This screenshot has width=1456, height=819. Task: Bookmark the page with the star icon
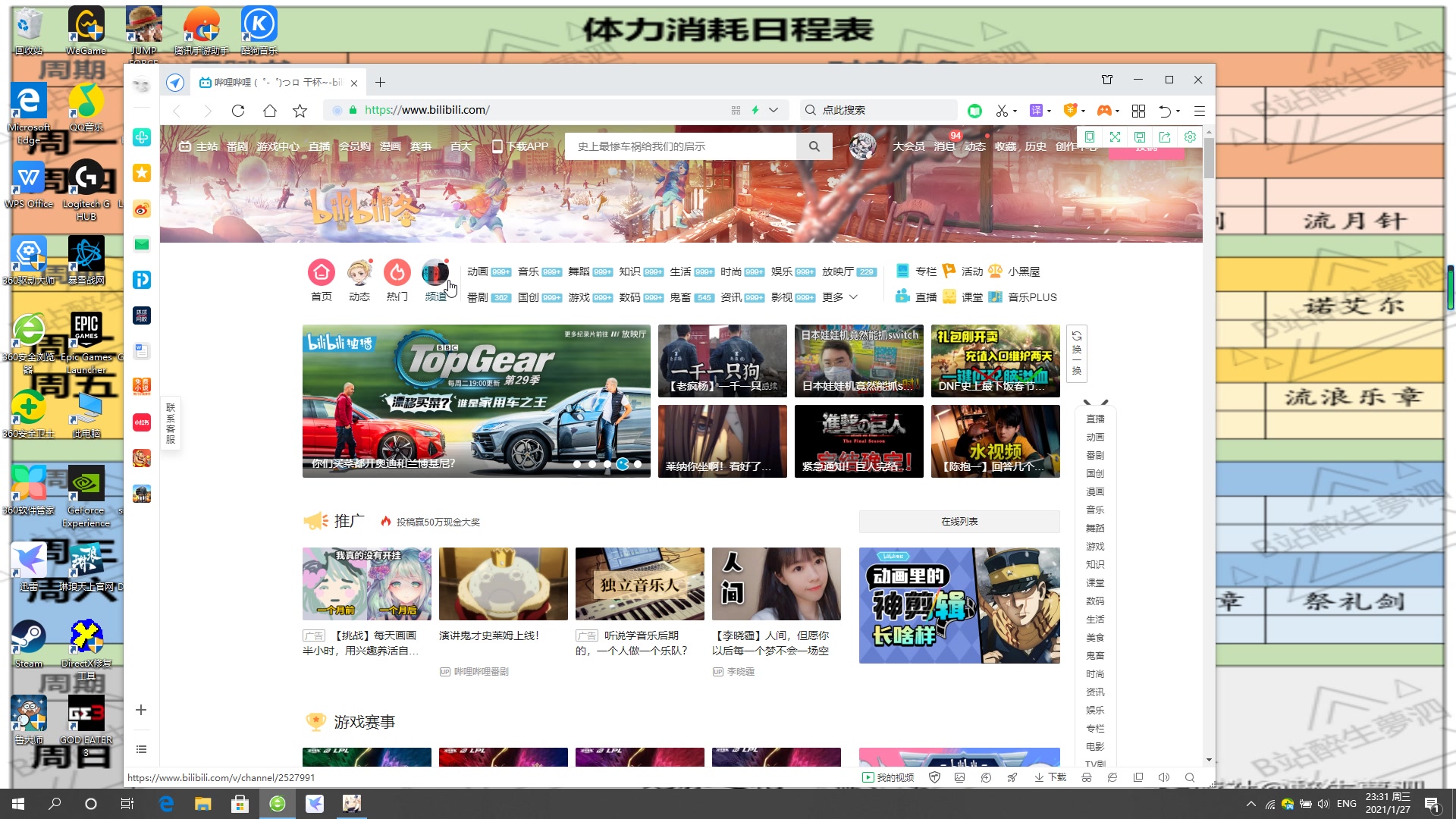tap(300, 111)
